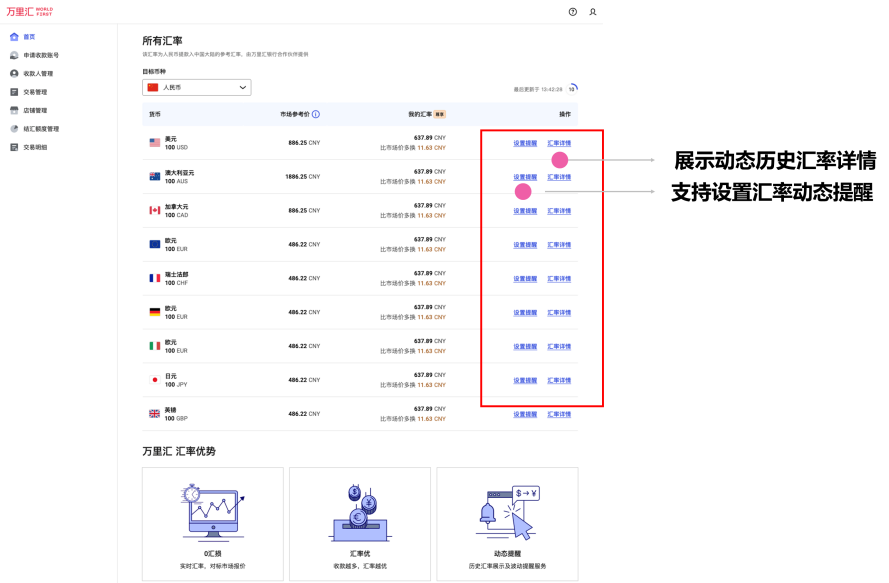This screenshot has height=583, width=889.
Task: Click 设置提醒 for the AUS row
Action: point(525,177)
